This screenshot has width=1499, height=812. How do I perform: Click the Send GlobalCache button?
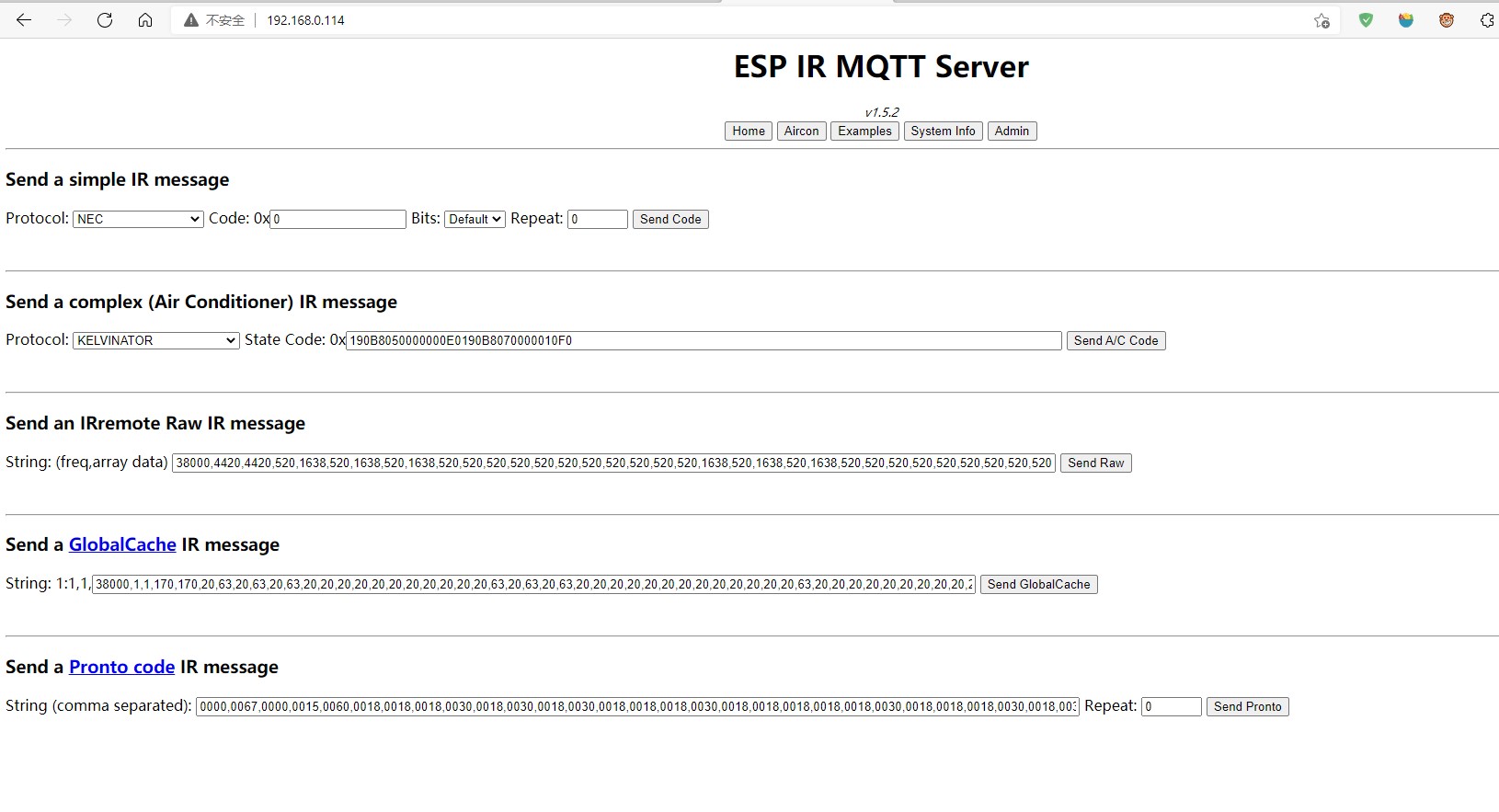[x=1039, y=584]
